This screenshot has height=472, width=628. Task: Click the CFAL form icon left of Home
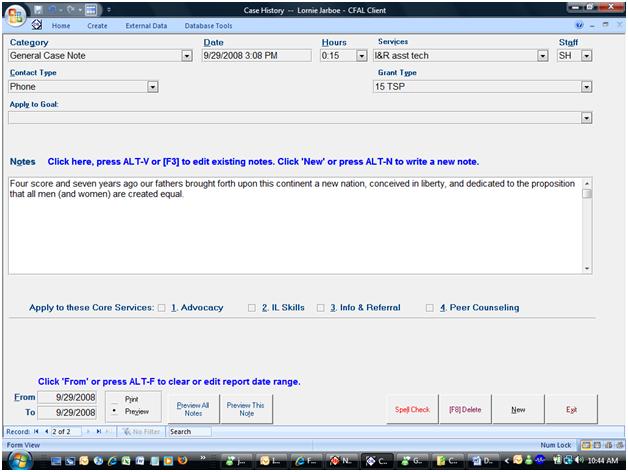tap(37, 25)
